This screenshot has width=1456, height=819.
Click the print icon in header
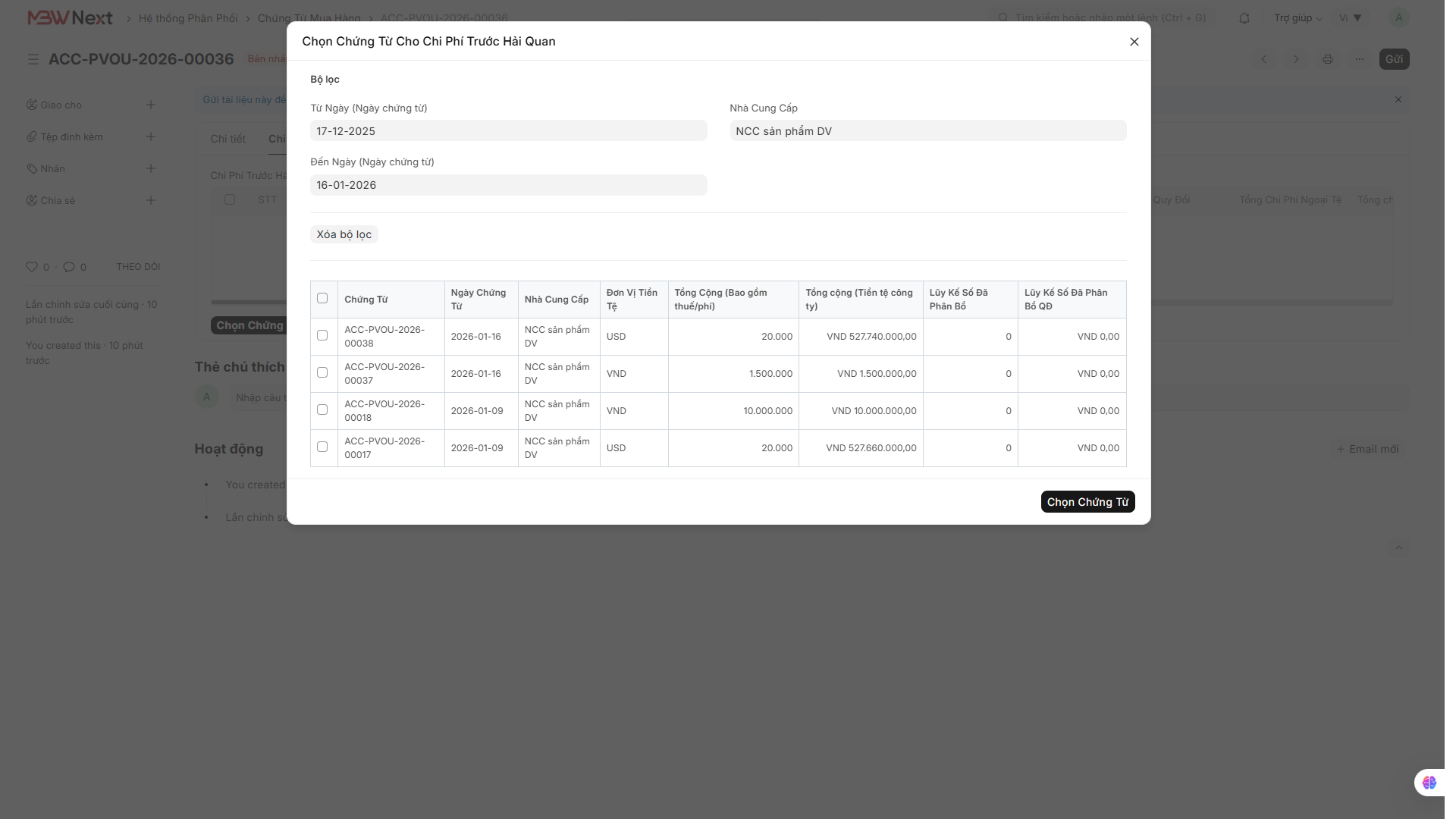coord(1327,59)
